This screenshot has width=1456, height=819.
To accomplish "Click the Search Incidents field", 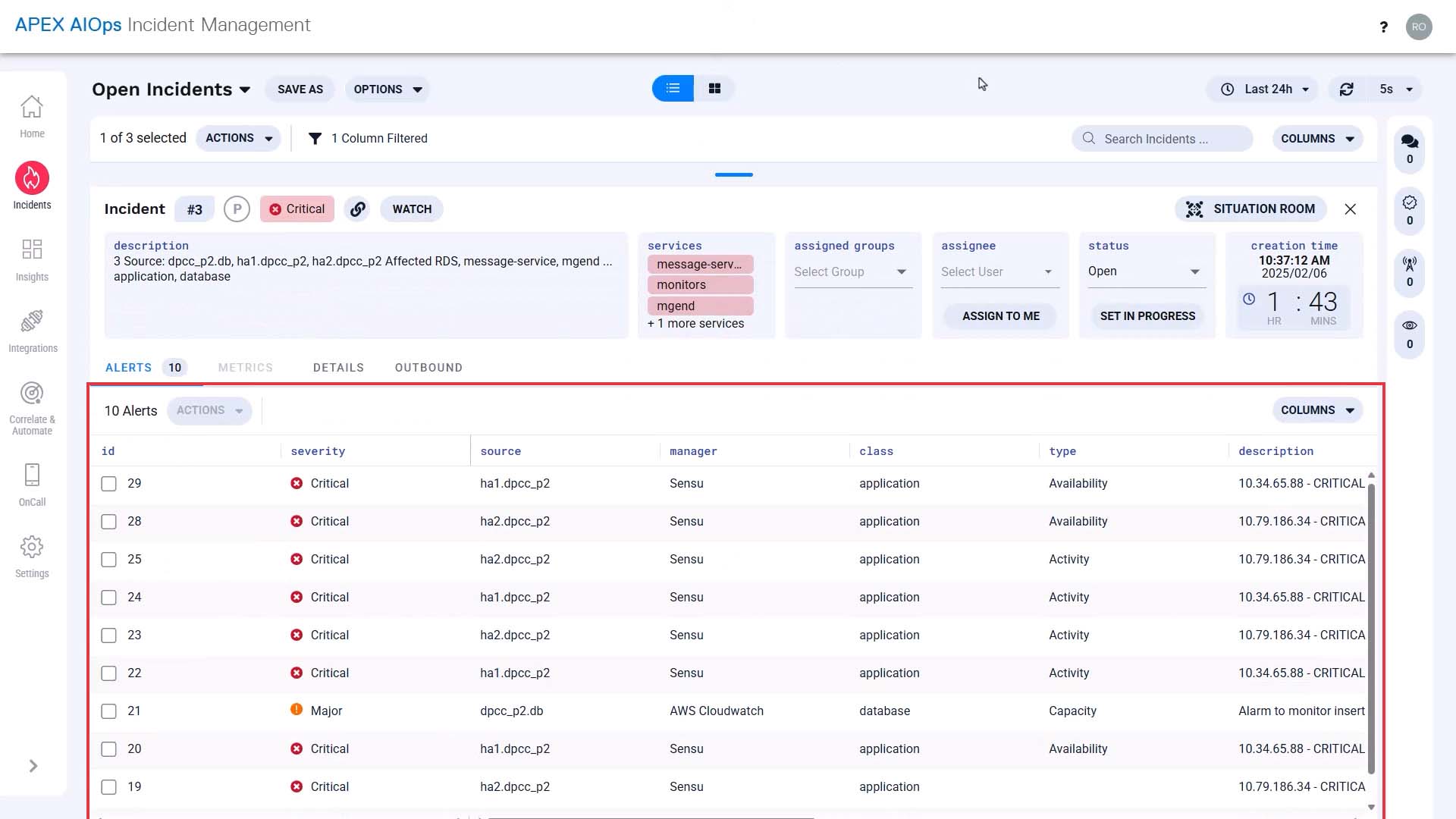I will [x=1162, y=139].
